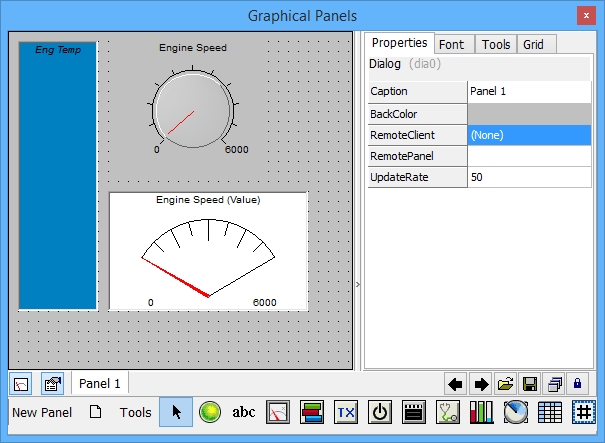Select the arrow pointer tool
The width and height of the screenshot is (605, 443).
click(176, 412)
